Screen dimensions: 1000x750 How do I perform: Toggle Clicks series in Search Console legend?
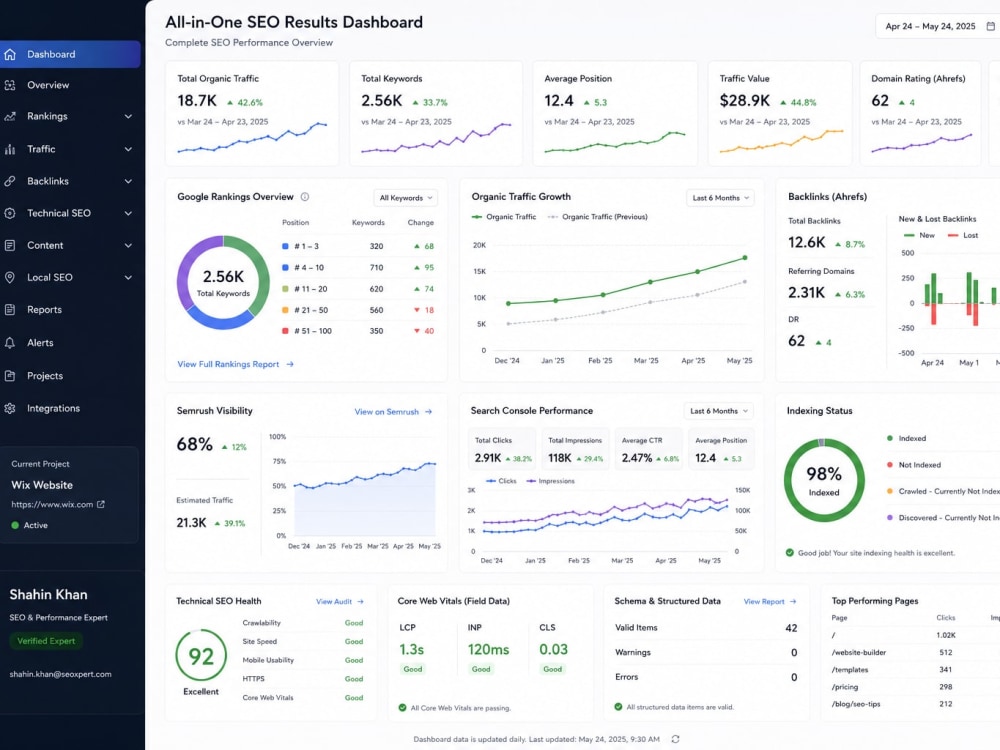(501, 481)
